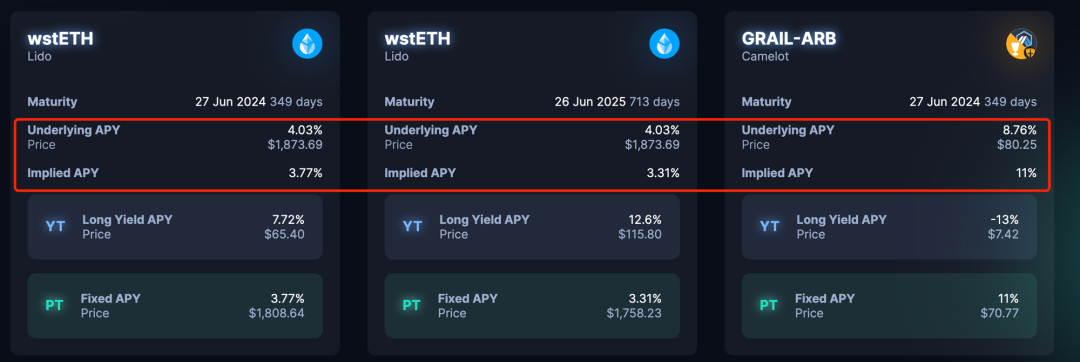
Task: Open the GRAIL-ARB market title
Action: [x=789, y=39]
